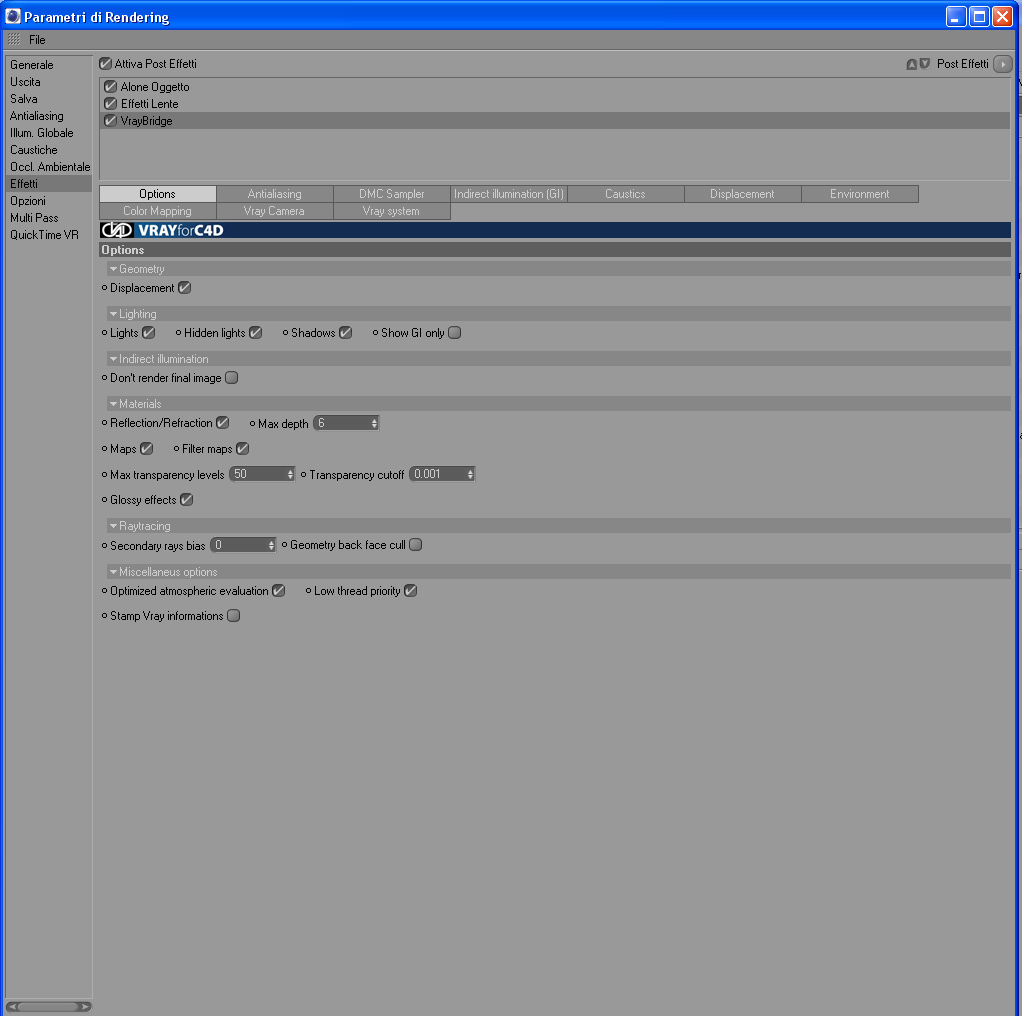
Task: Toggle the Effetti Lente checkbox
Action: point(111,104)
